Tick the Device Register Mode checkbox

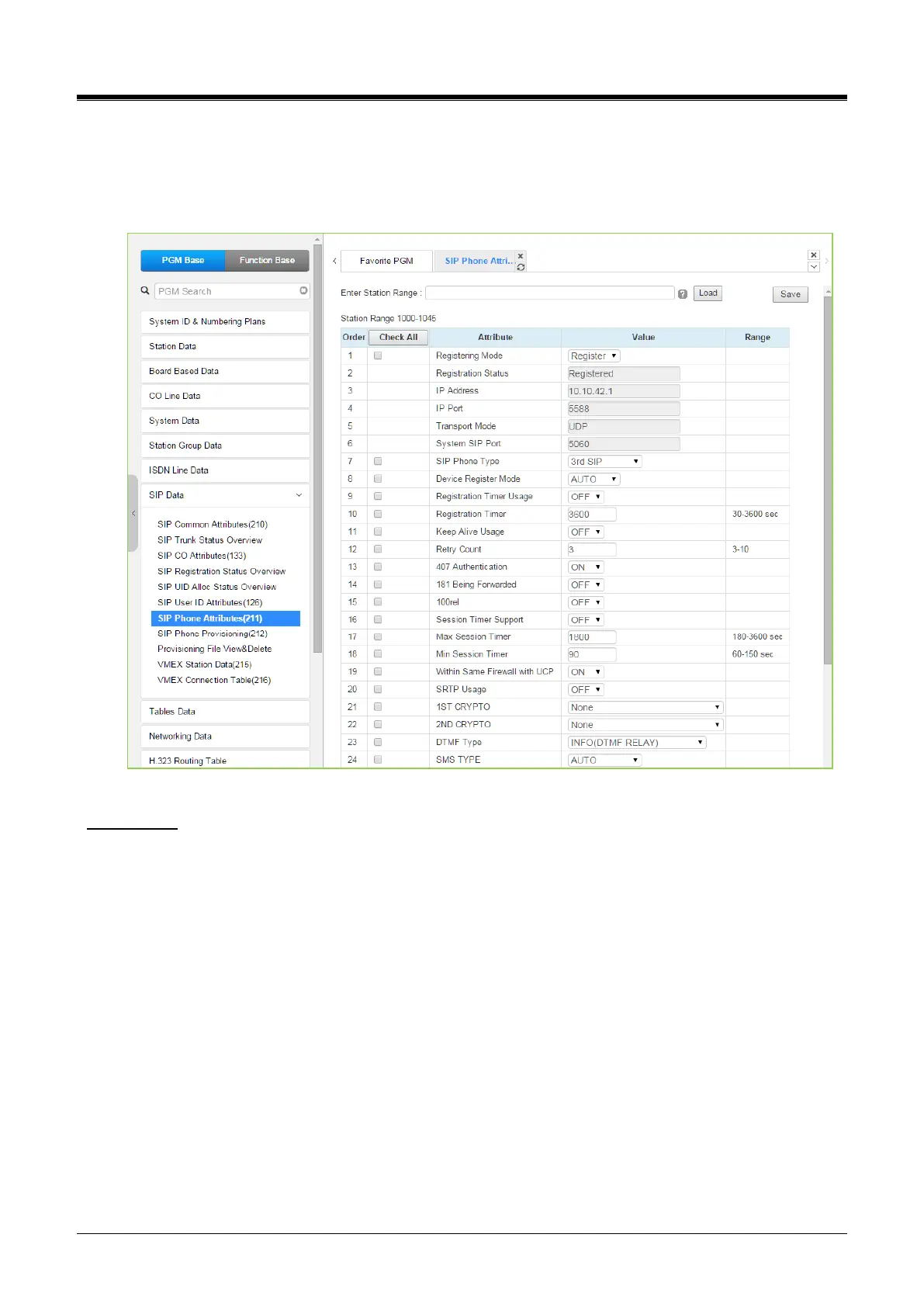pos(378,479)
